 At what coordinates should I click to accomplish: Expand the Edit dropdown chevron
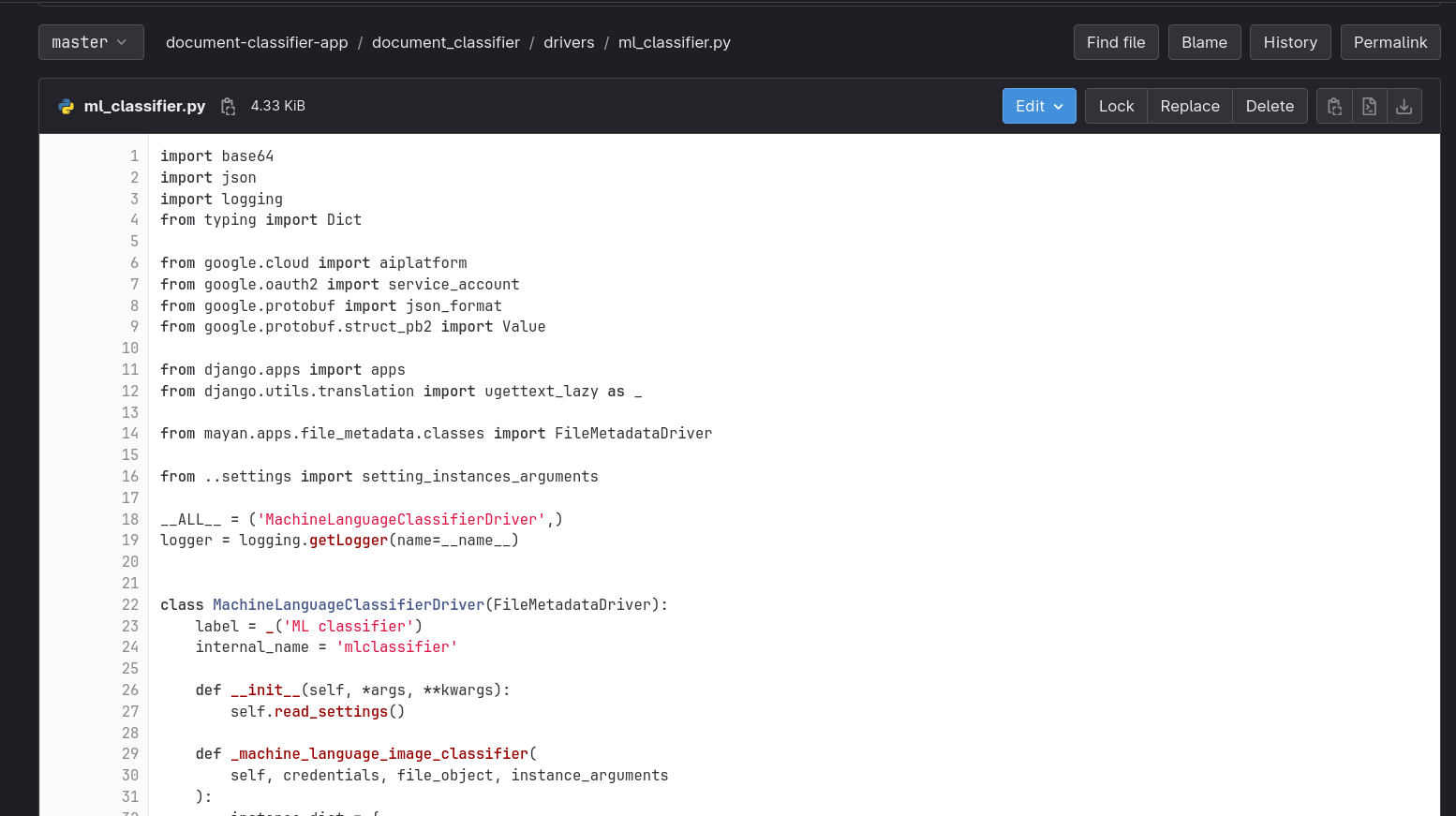(x=1059, y=106)
